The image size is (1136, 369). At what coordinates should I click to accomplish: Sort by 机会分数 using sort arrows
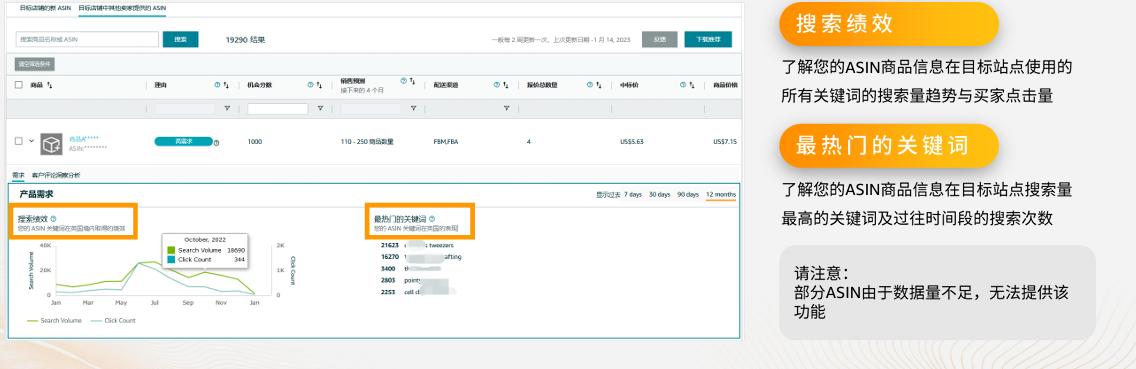[320, 85]
